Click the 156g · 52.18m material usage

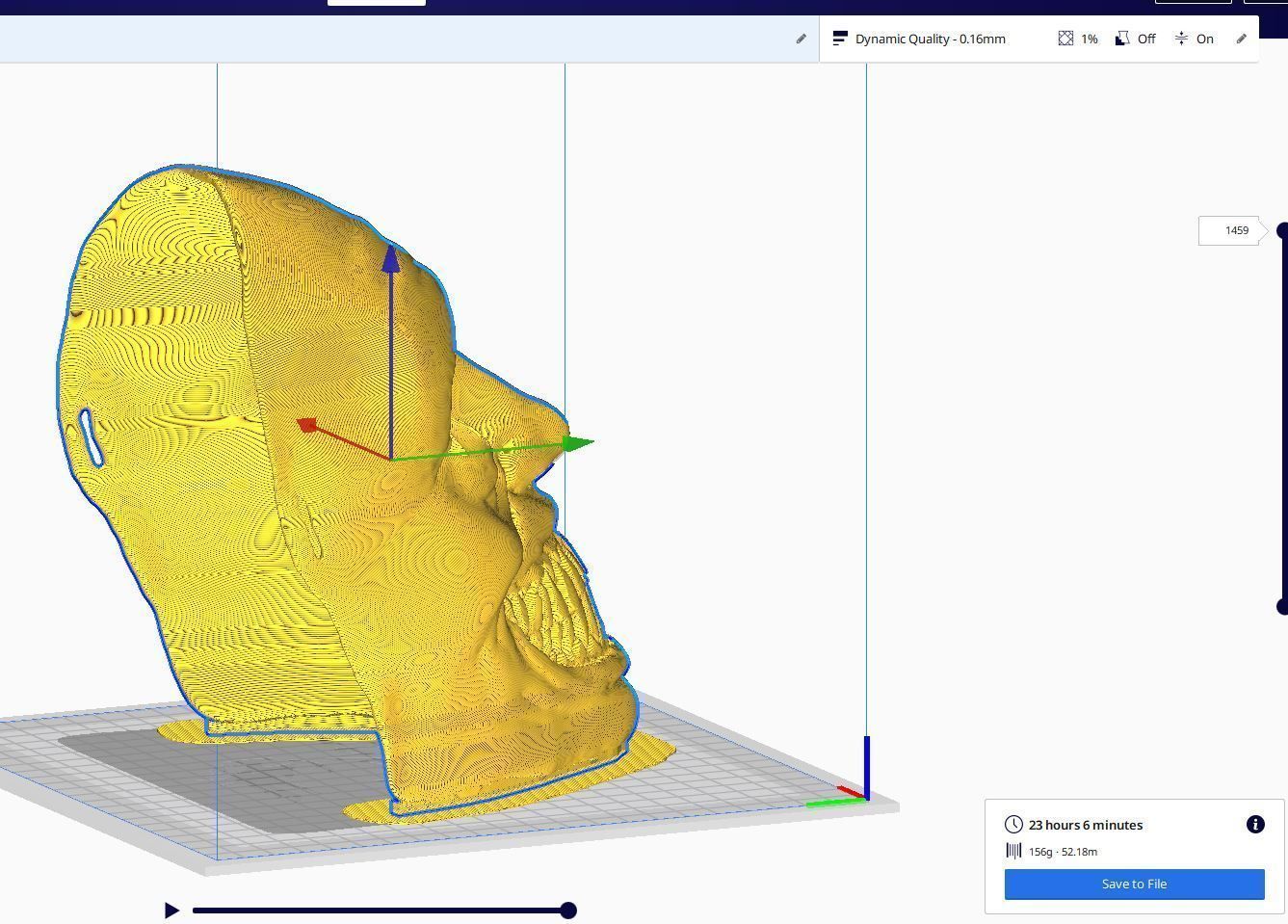1064,852
